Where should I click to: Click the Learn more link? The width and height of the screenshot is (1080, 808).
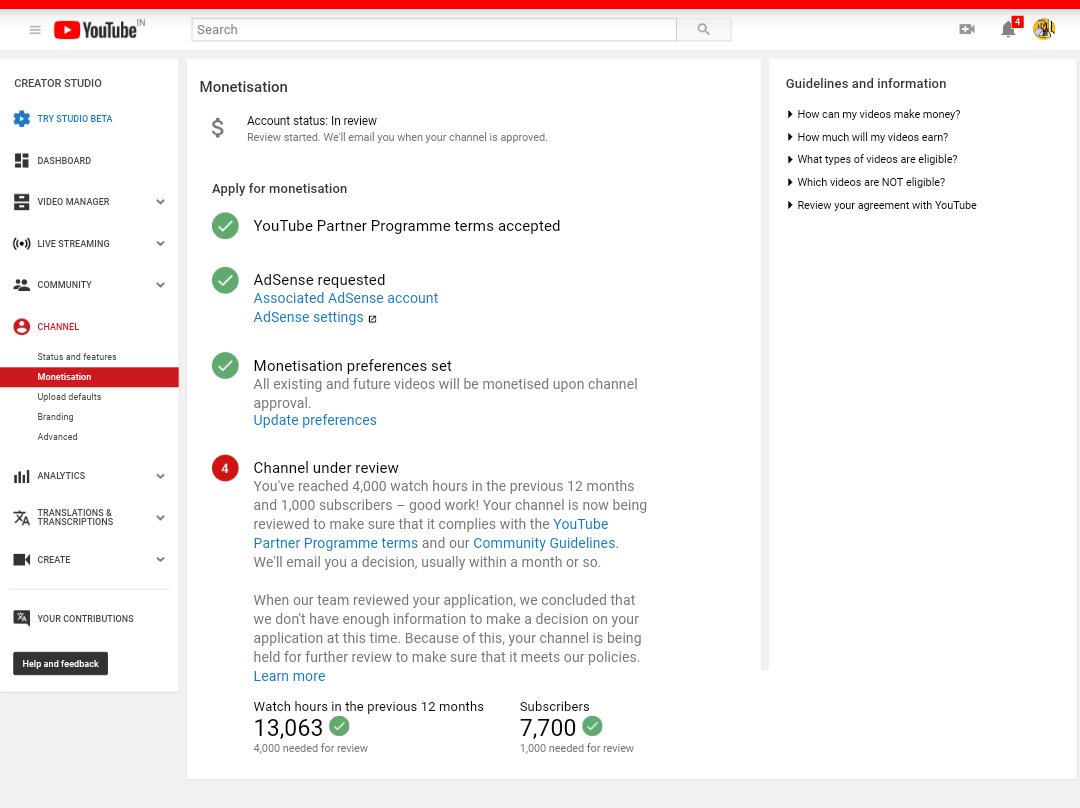coord(289,676)
